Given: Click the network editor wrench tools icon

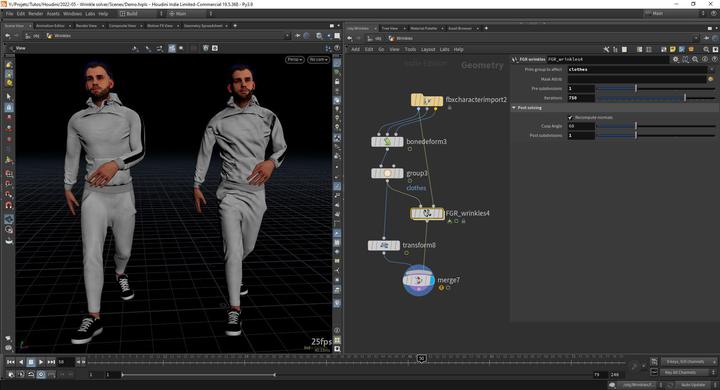Looking at the screenshot, I should tap(607, 50).
